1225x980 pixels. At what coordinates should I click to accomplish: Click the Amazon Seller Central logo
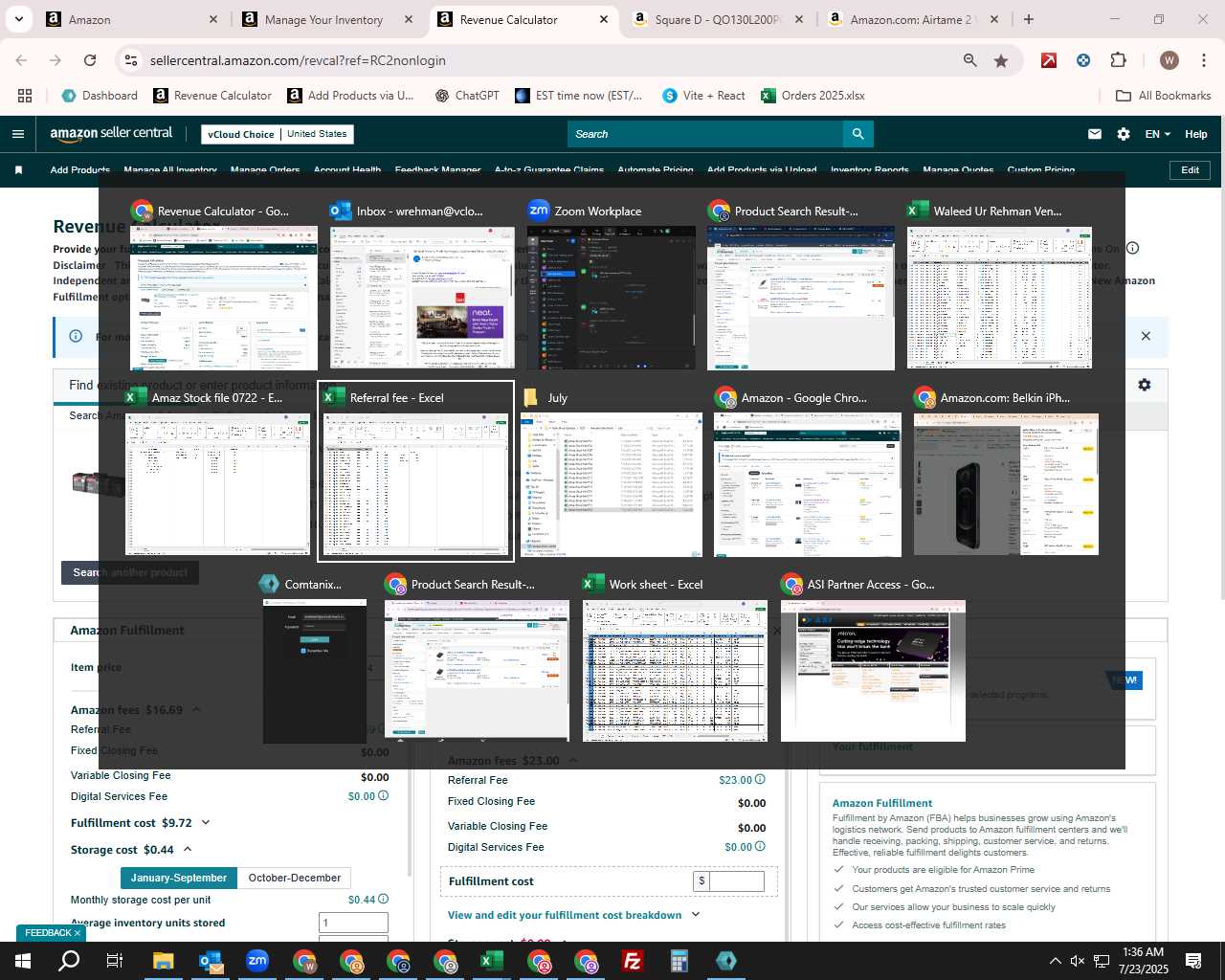point(111,134)
